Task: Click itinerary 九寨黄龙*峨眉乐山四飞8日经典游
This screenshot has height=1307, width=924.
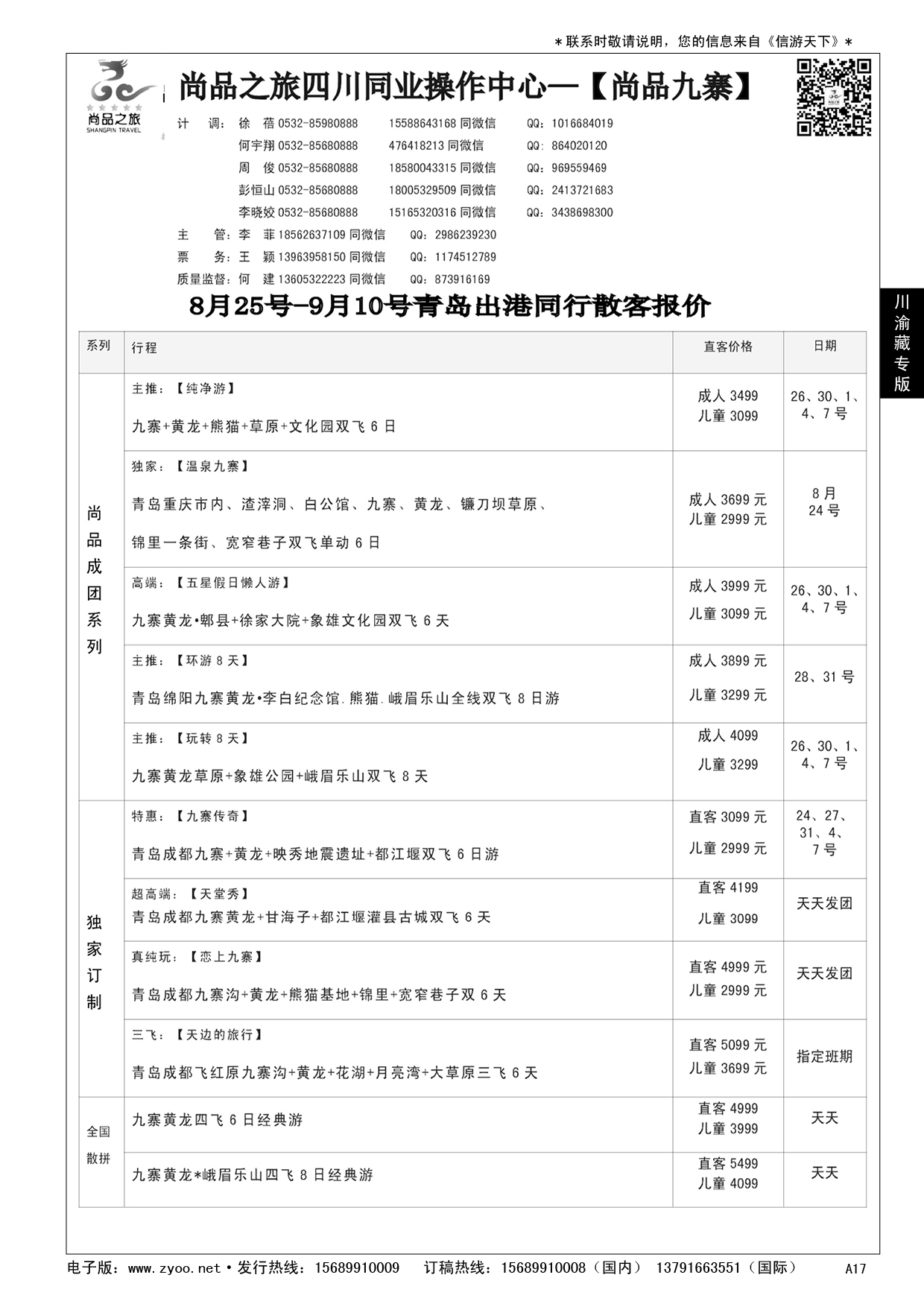Action: coord(252,1175)
